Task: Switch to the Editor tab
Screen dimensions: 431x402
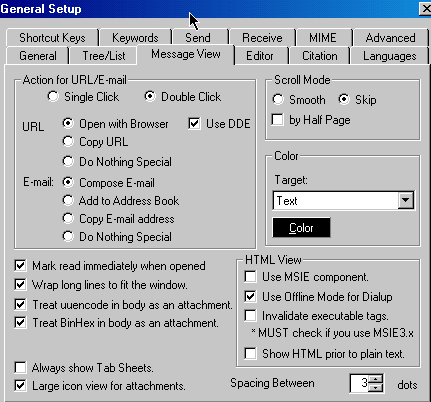Action: pos(260,56)
